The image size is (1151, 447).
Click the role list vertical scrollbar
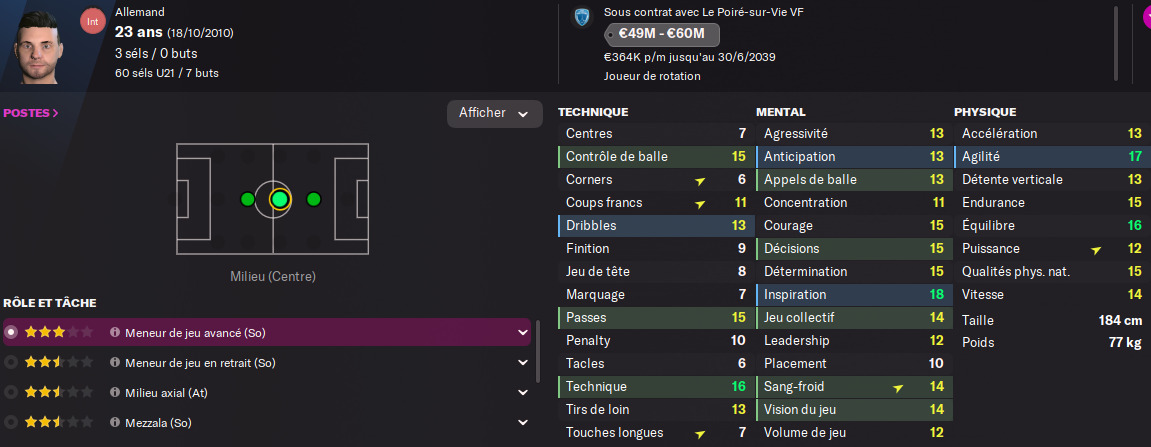click(x=538, y=352)
